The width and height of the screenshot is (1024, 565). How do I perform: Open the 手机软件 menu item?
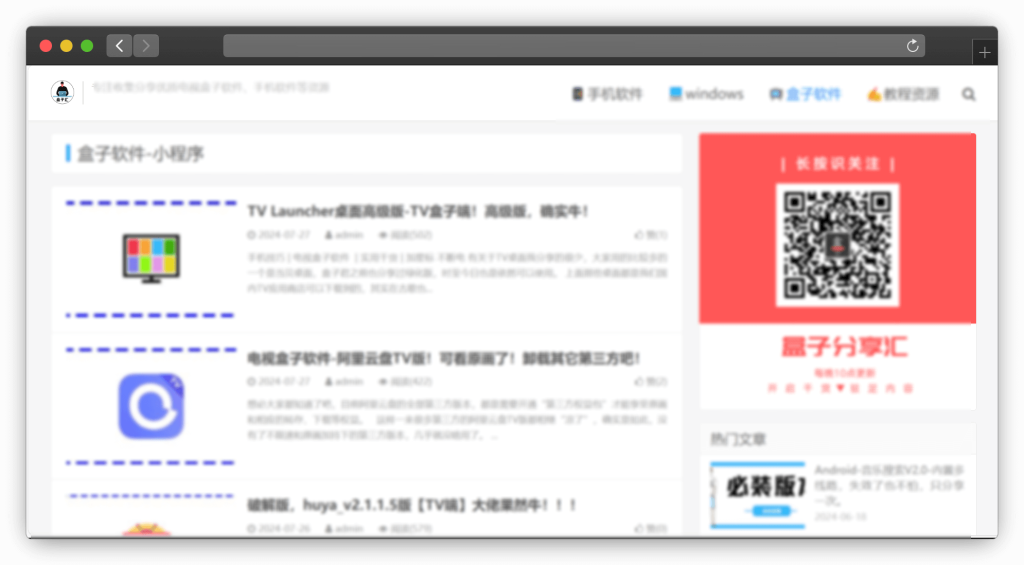point(607,94)
